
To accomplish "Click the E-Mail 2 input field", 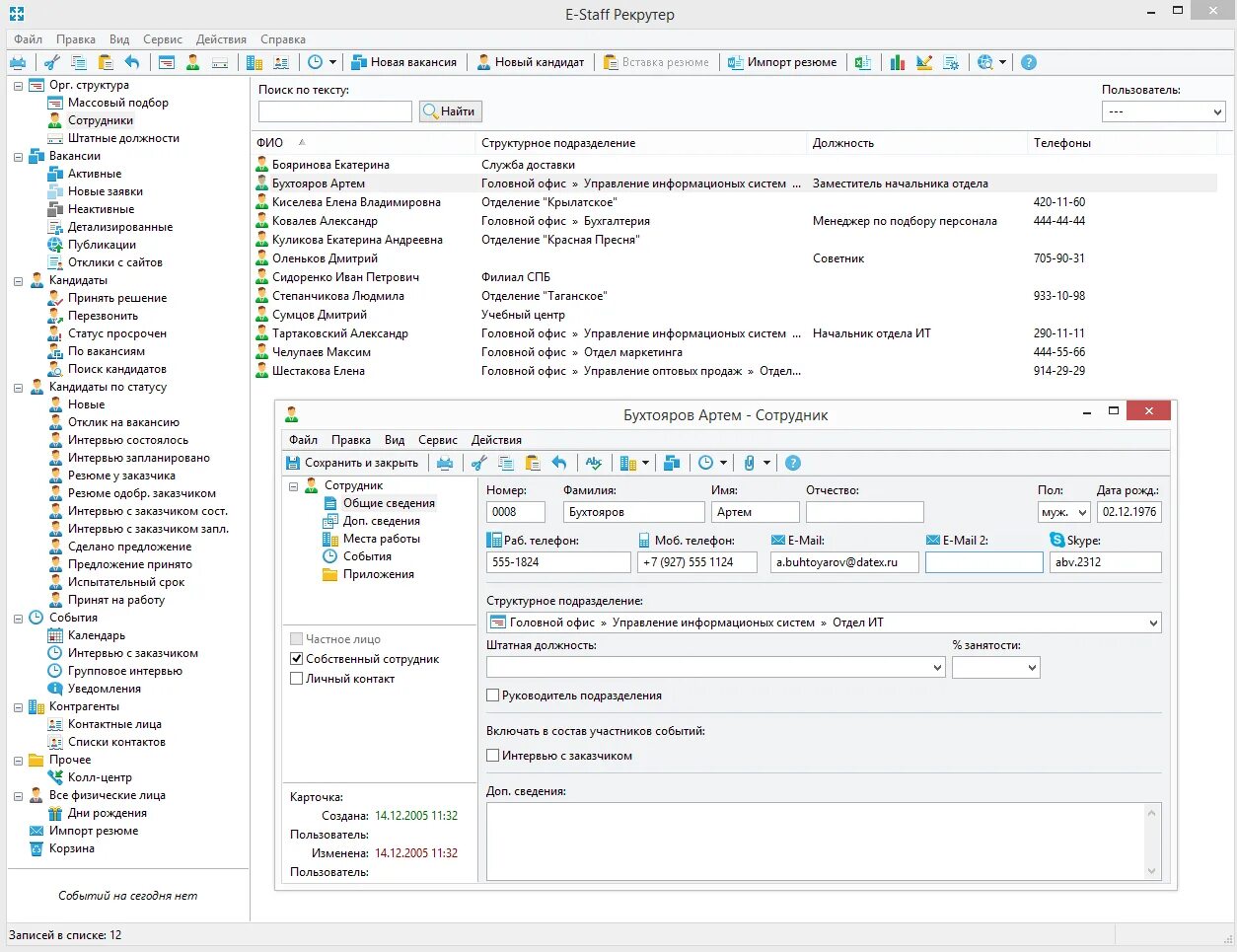I will pos(983,562).
